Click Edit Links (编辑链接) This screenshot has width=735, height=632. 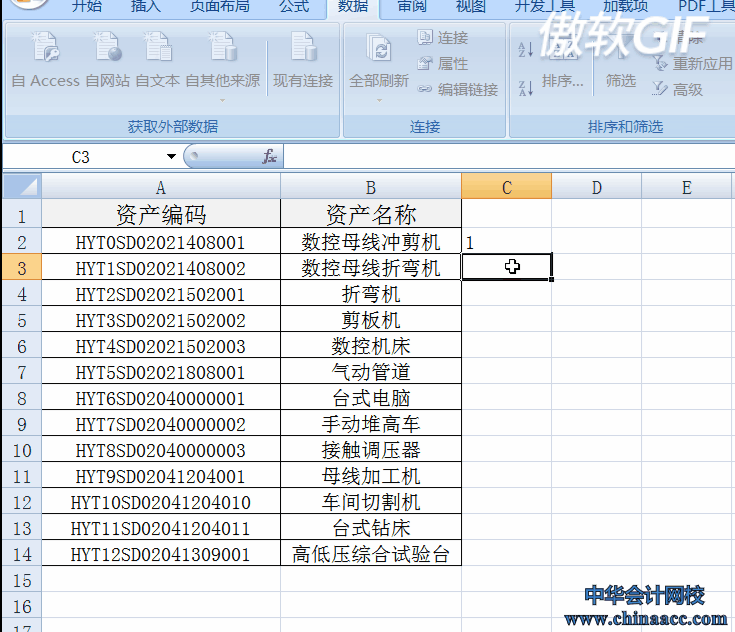point(458,89)
